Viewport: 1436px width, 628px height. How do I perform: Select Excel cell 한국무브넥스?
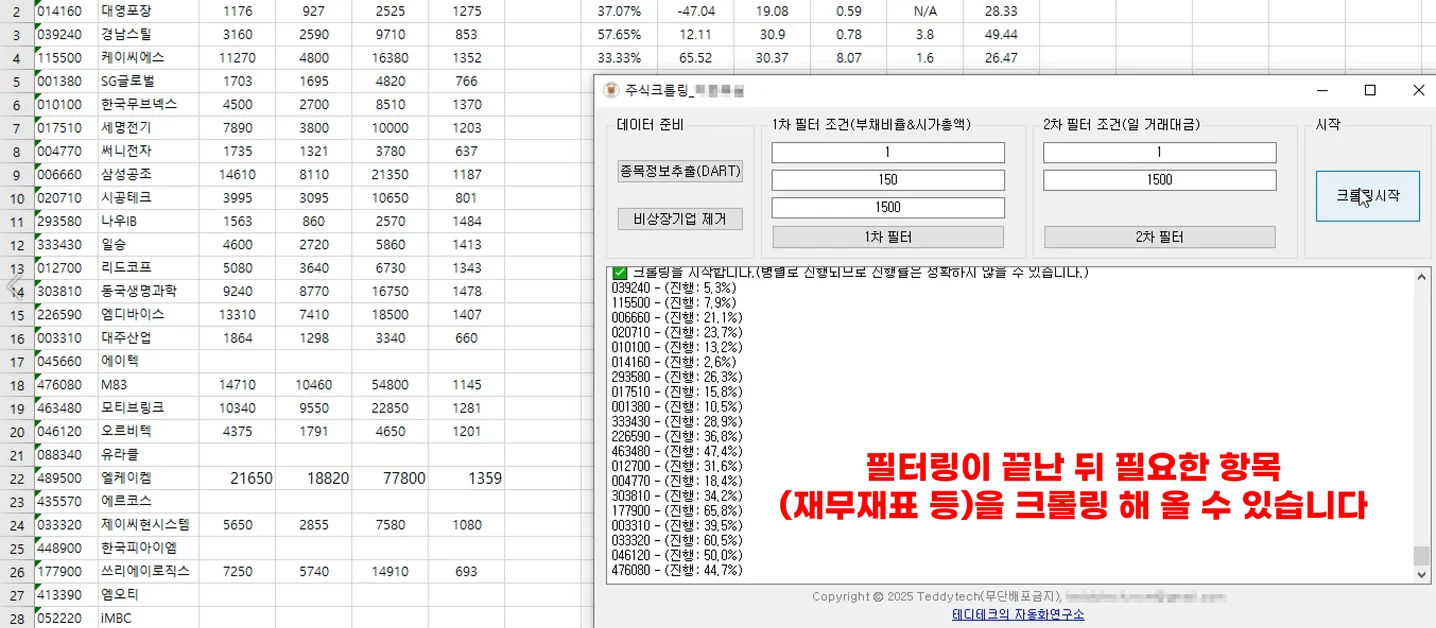pyautogui.click(x=148, y=104)
